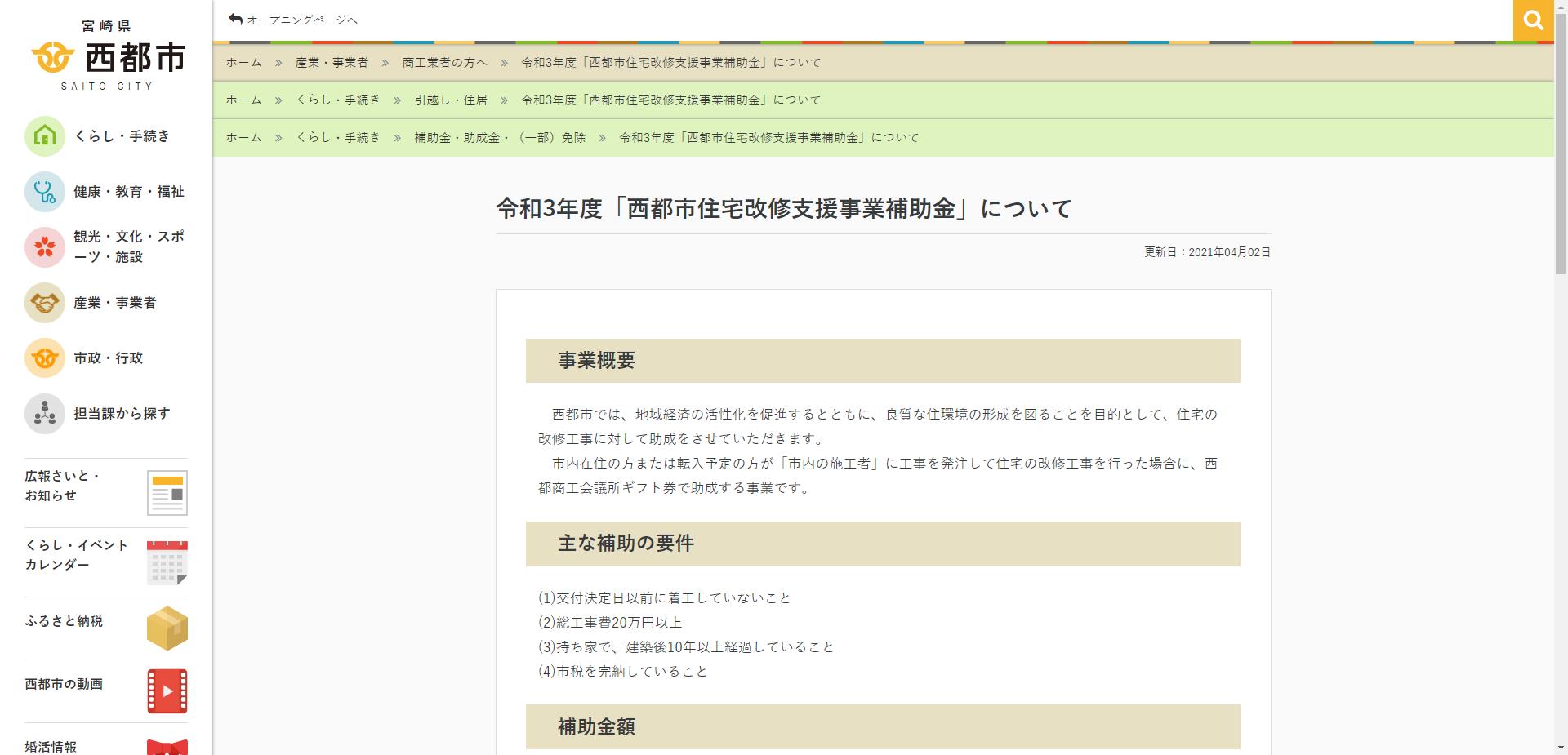Open 市政・行政 using its city emblem icon
The height and width of the screenshot is (755, 1568).
45,358
